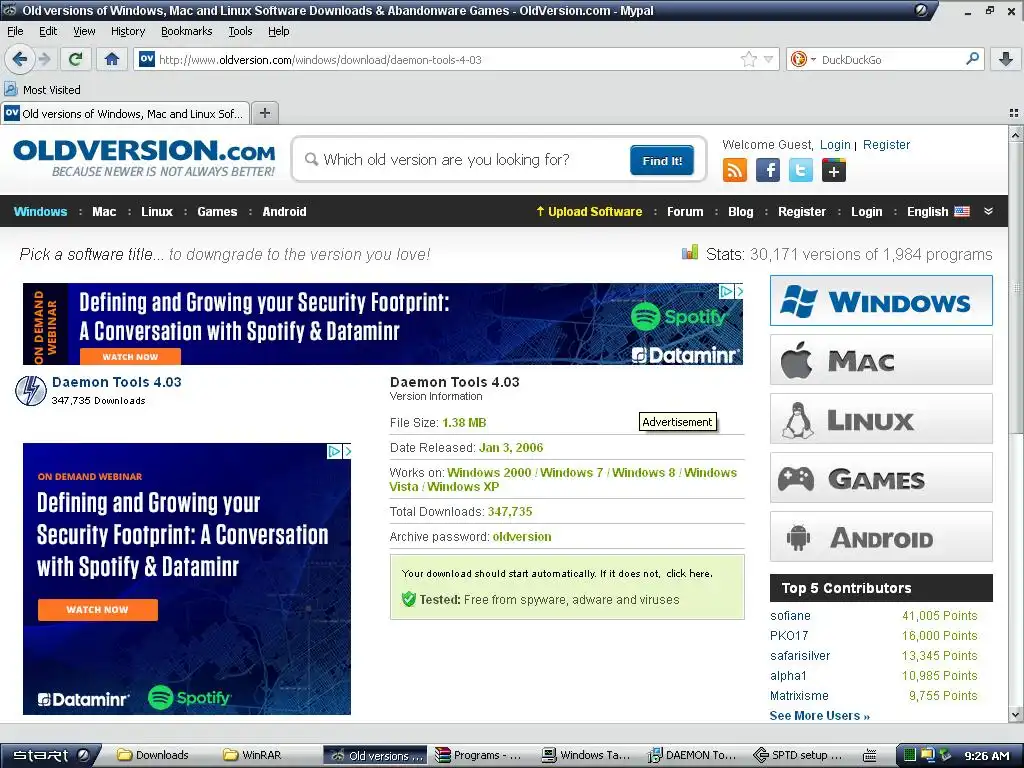Open the Bookmarks menu

[187, 31]
